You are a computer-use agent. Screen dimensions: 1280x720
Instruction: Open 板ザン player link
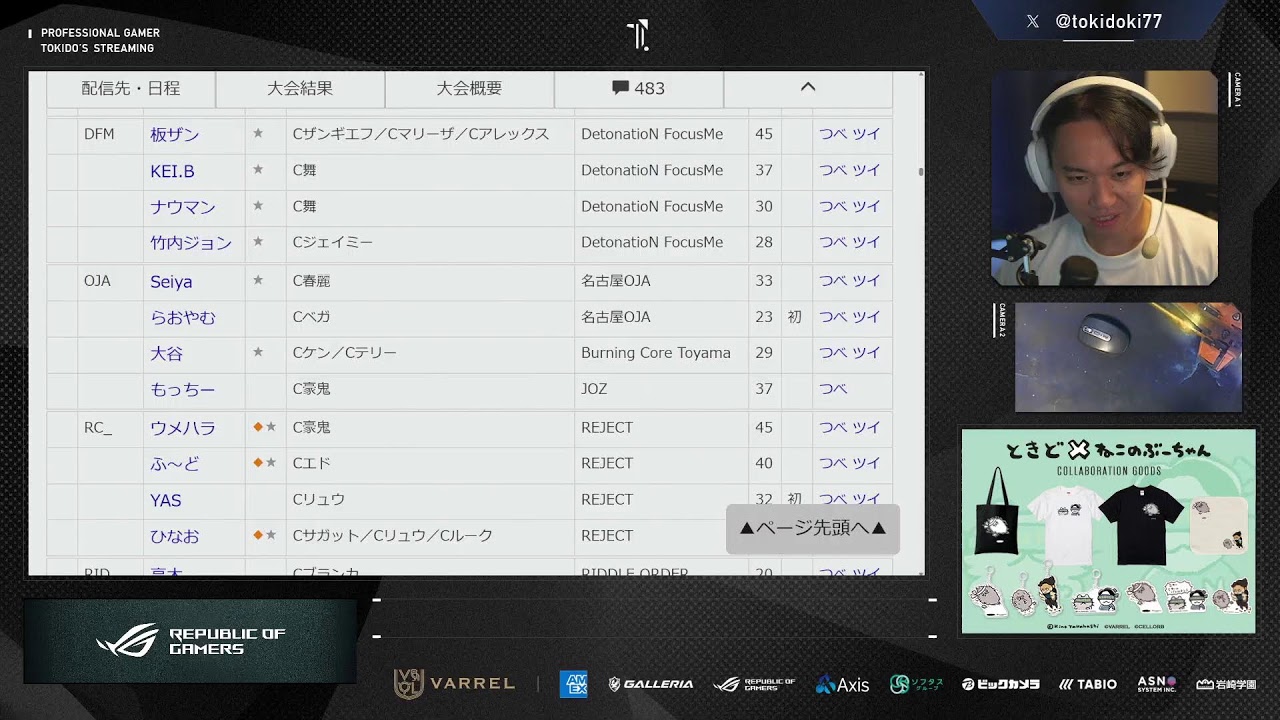click(x=175, y=134)
